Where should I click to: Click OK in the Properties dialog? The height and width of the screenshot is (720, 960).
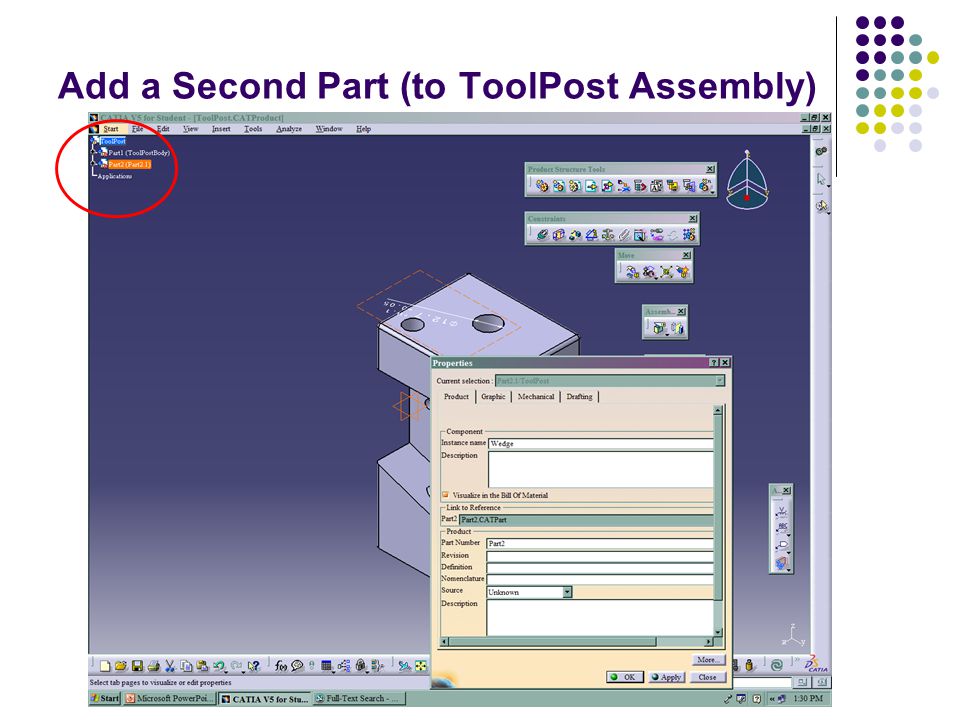(624, 677)
